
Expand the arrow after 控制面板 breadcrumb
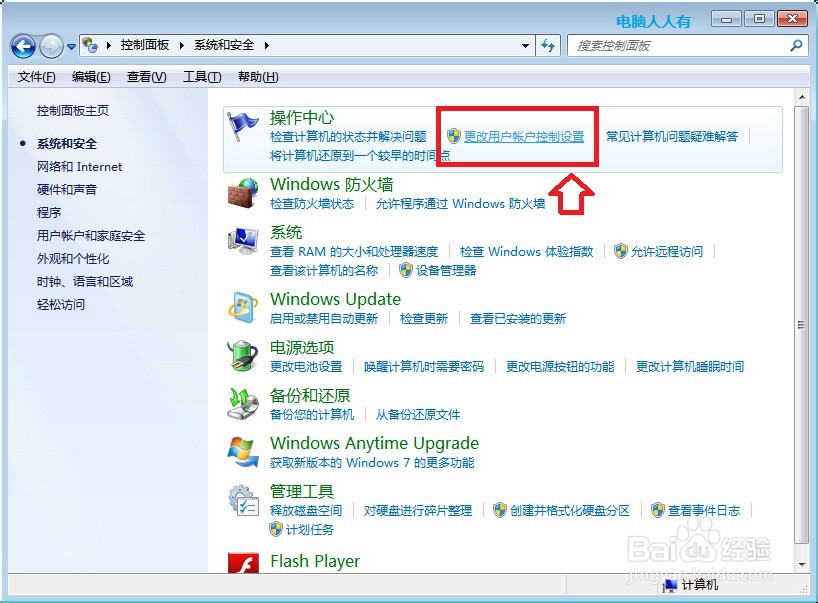coord(182,46)
